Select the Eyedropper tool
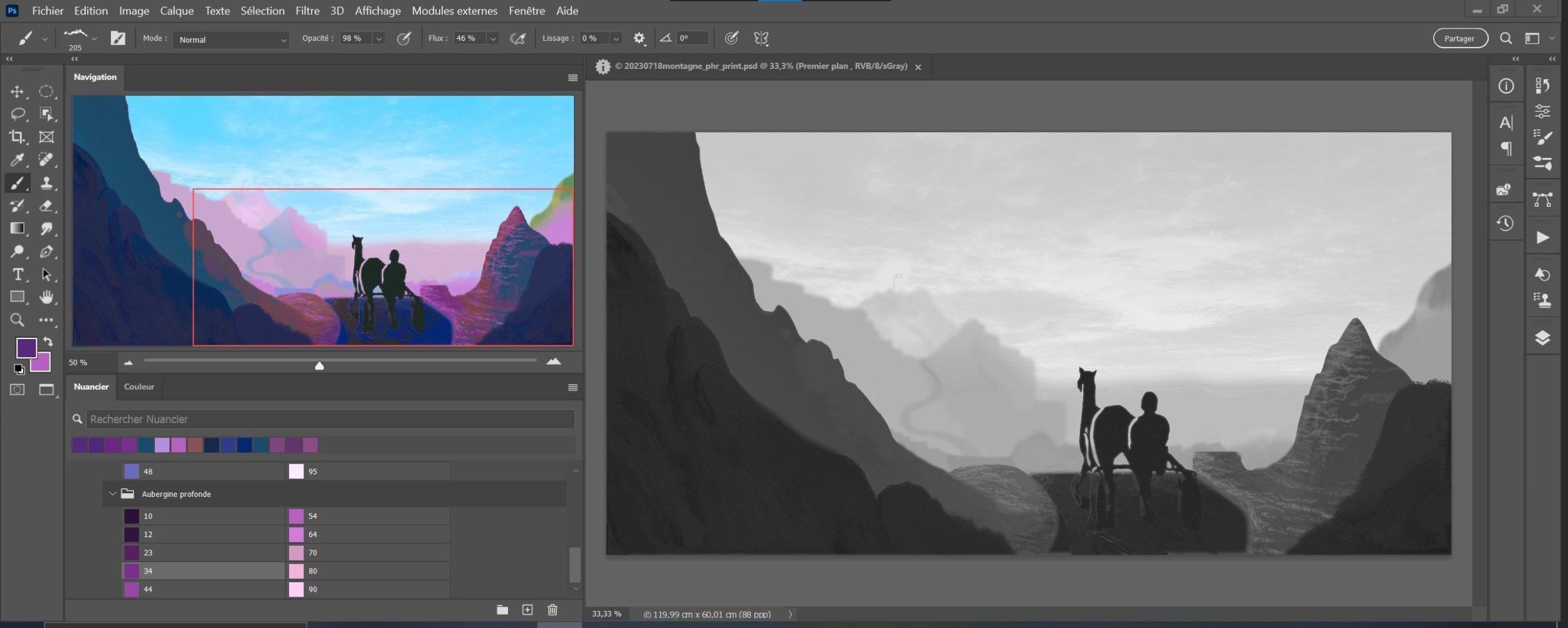The width and height of the screenshot is (1568, 628). coord(17,160)
